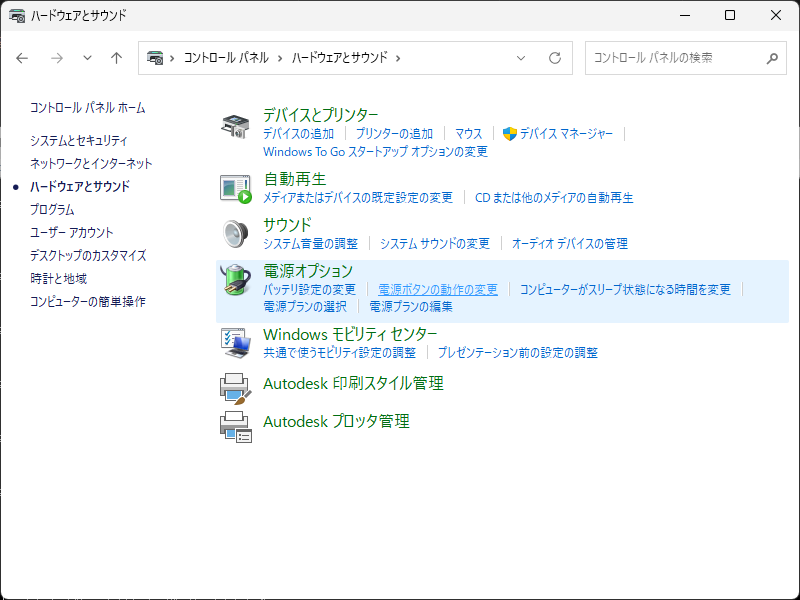
Task: Open Windows モビリティ センター heading link
Action: point(350,334)
